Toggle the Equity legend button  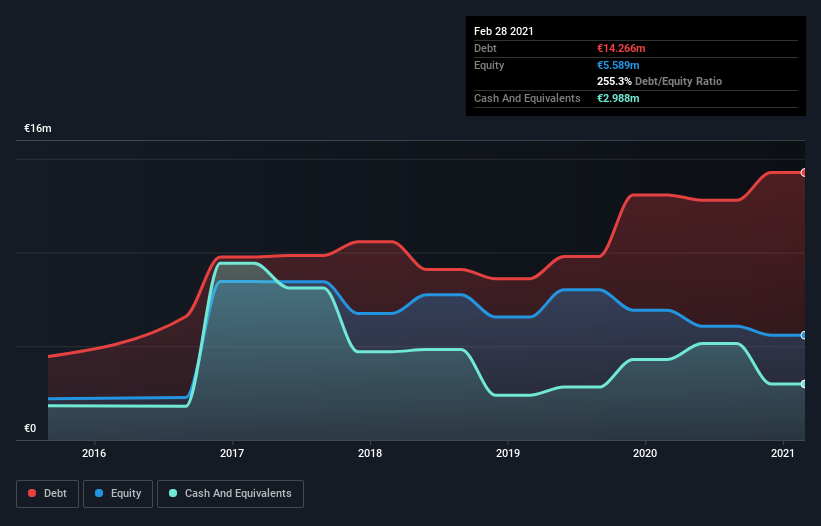[118, 494]
